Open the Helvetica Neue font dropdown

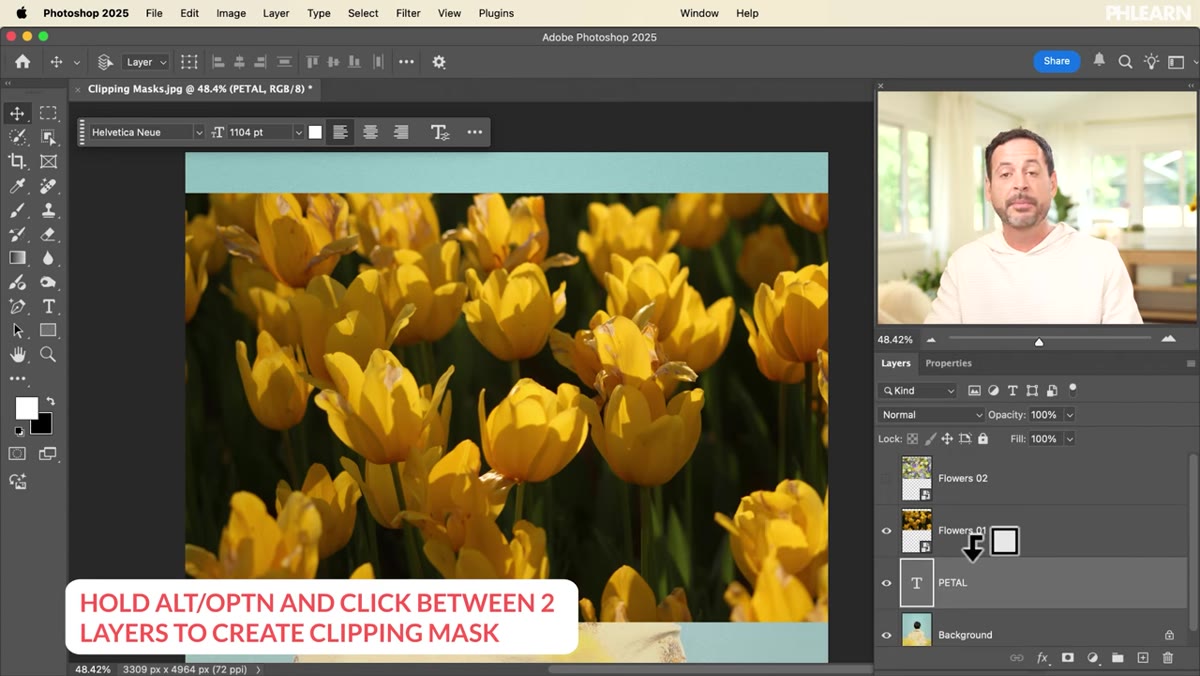click(x=146, y=132)
